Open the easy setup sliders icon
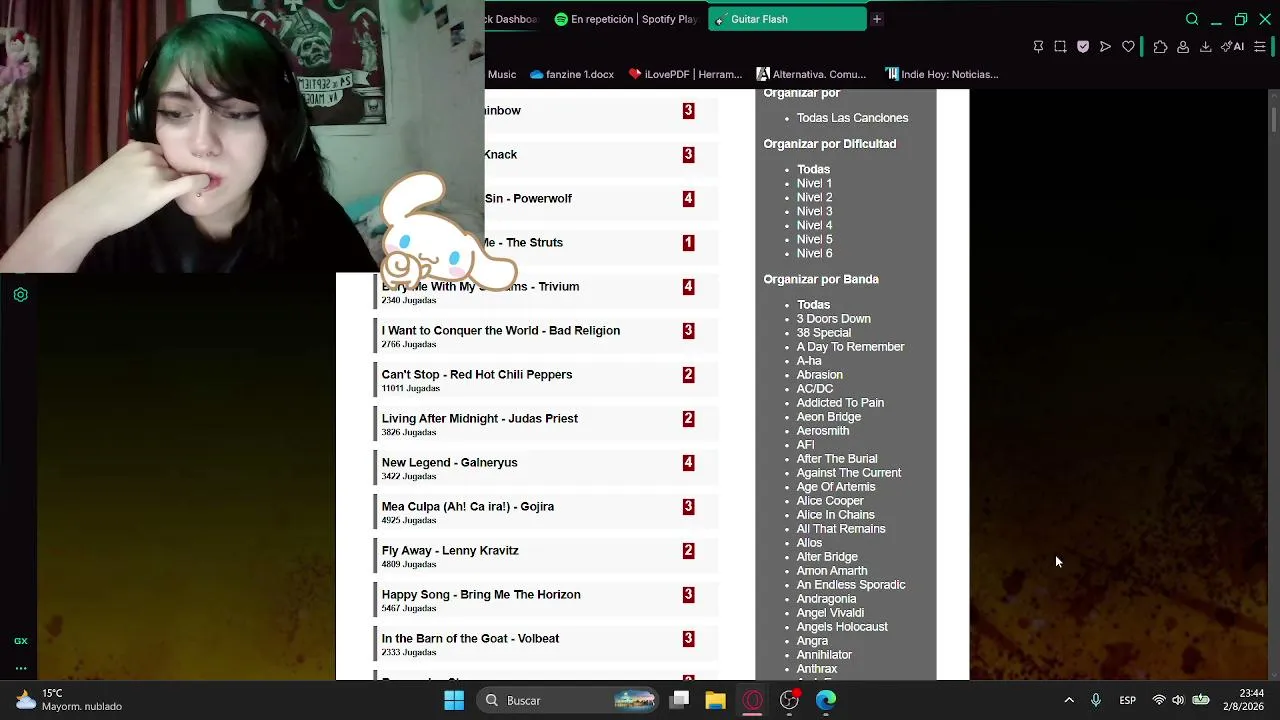This screenshot has width=1280, height=720. coord(1260,47)
